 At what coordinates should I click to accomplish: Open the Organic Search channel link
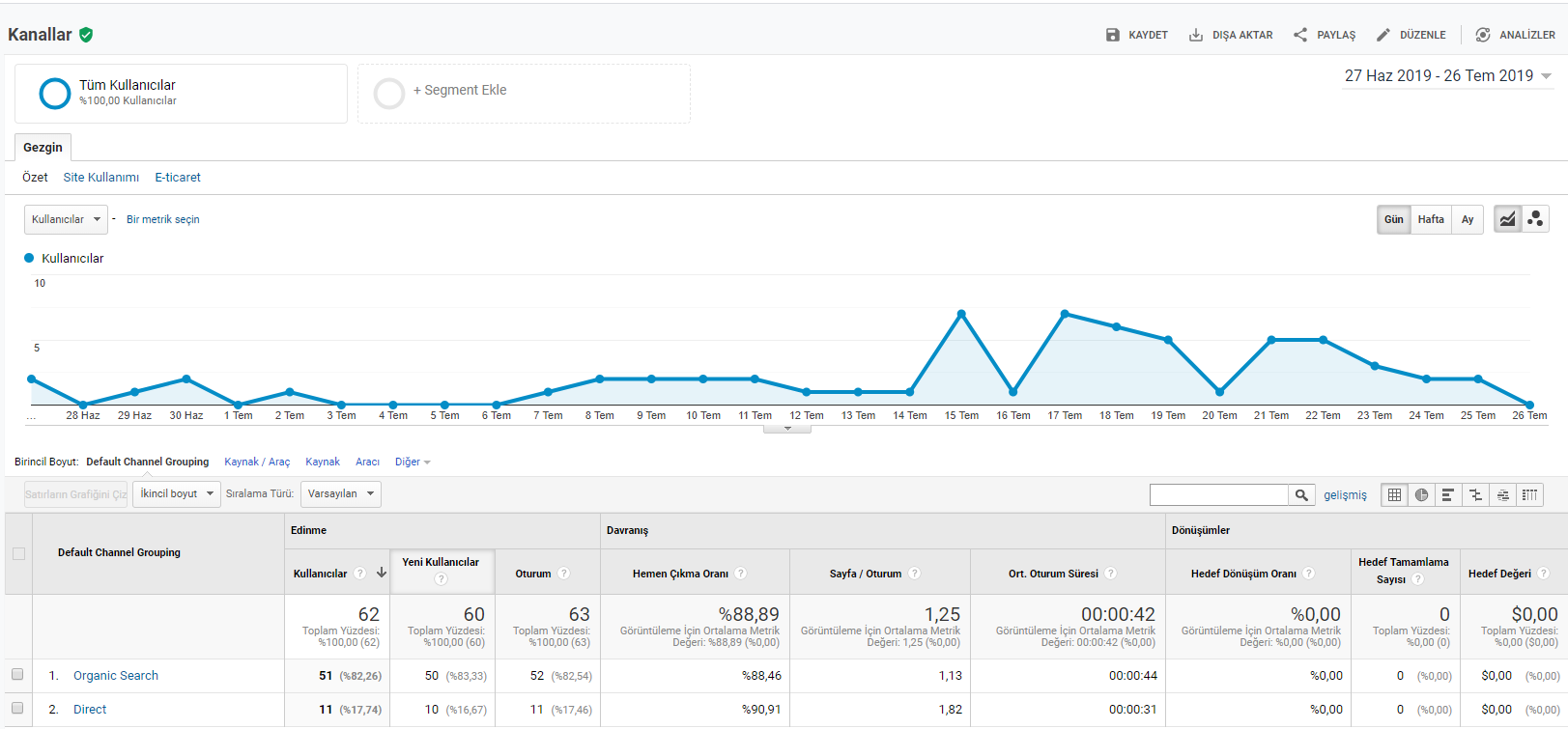[x=116, y=676]
